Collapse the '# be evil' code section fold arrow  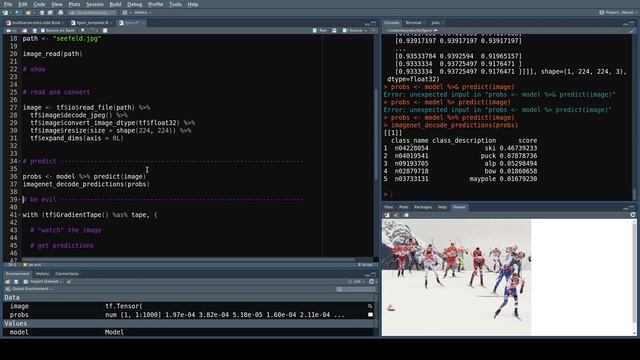[20, 200]
